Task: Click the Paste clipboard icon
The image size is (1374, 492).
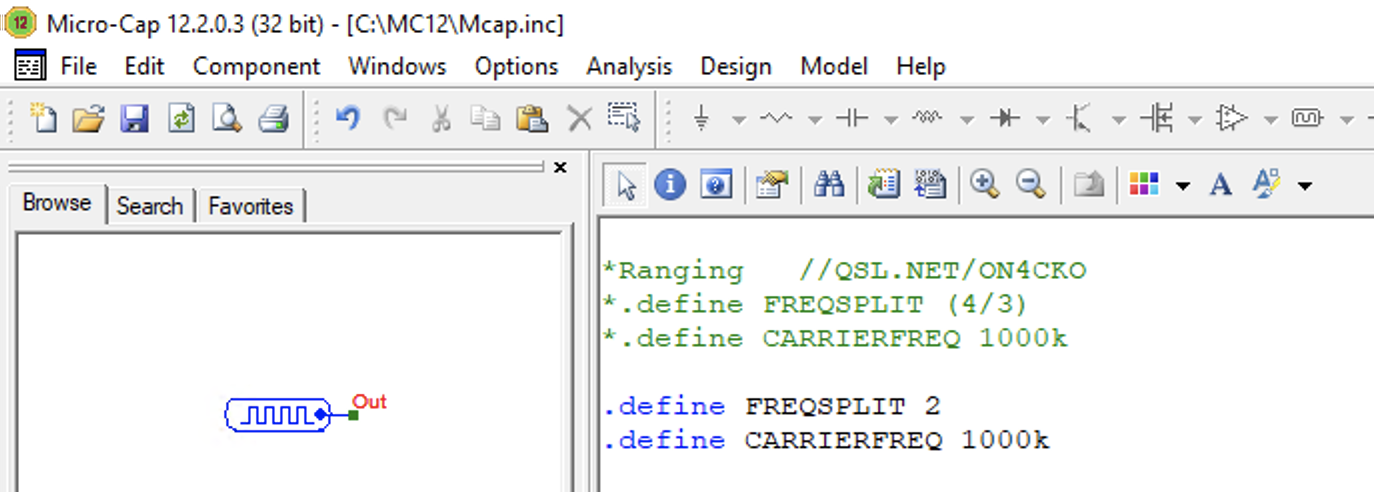Action: [532, 119]
